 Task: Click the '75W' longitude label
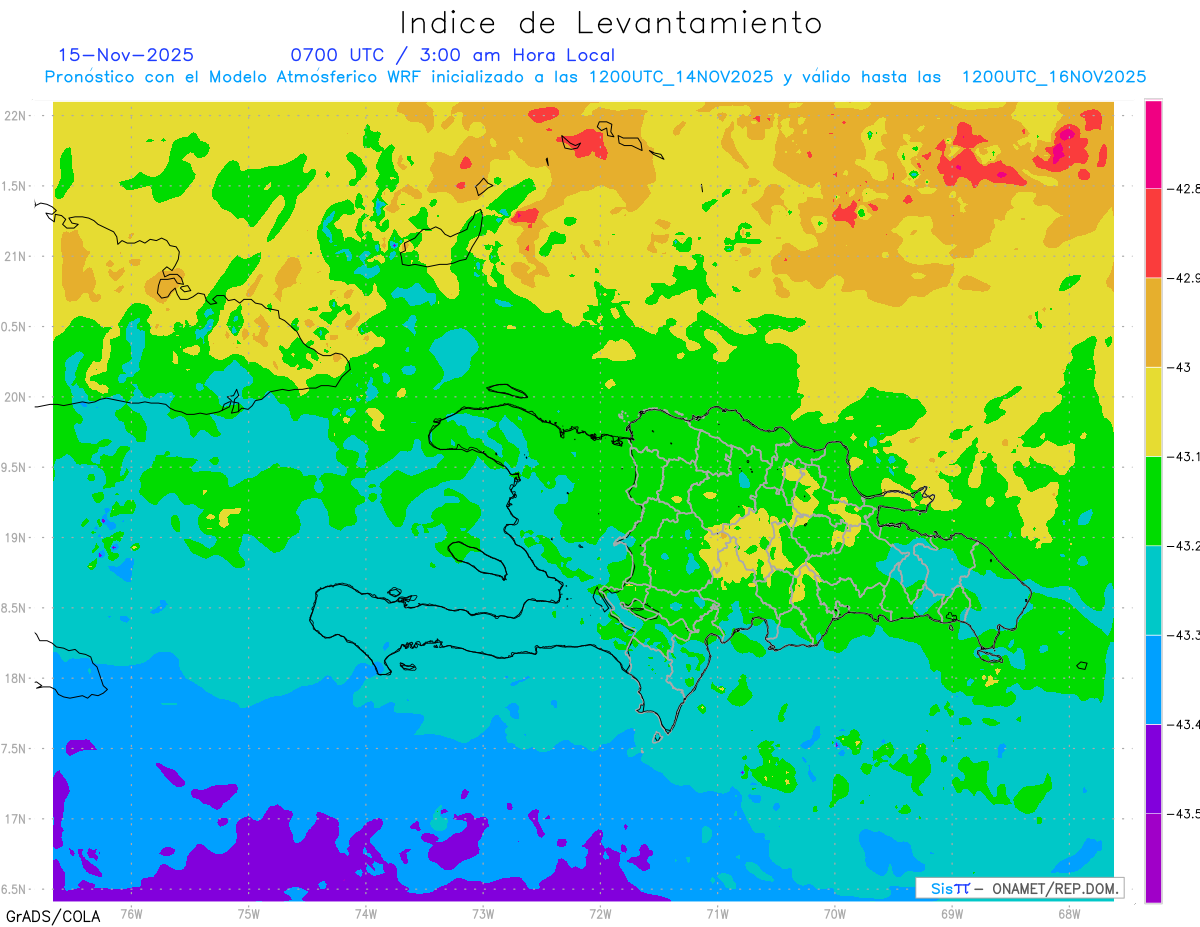248,913
